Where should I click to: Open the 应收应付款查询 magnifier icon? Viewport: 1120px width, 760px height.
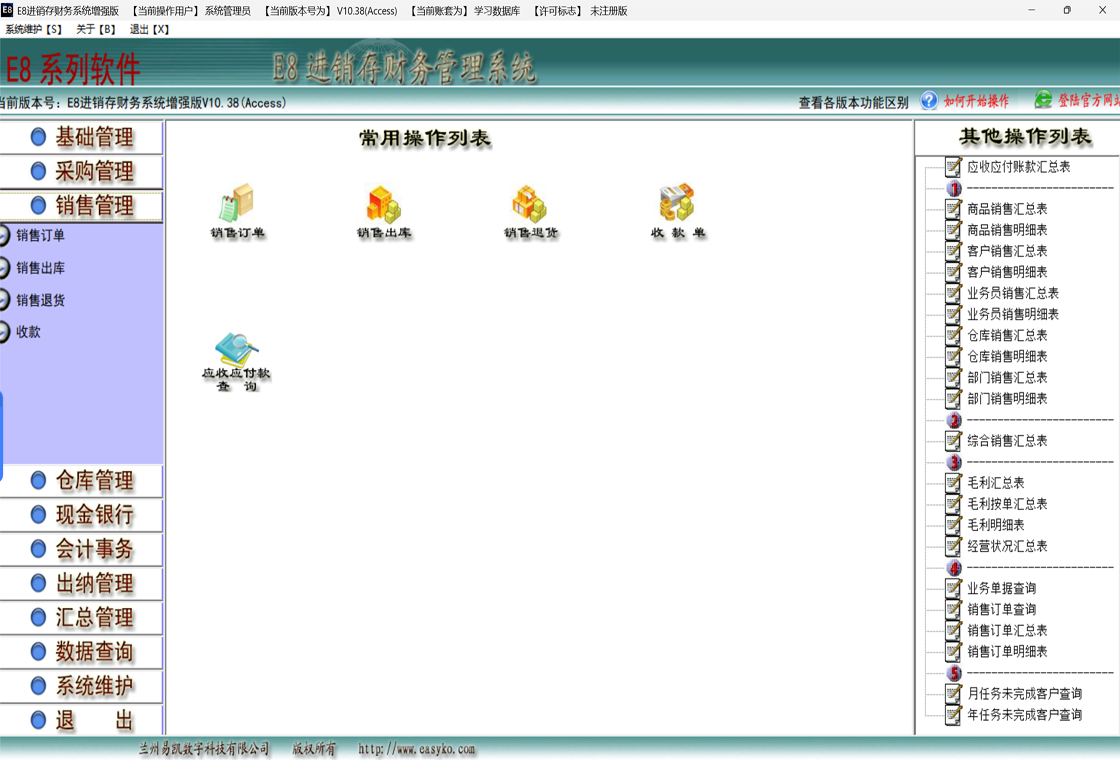coord(237,351)
